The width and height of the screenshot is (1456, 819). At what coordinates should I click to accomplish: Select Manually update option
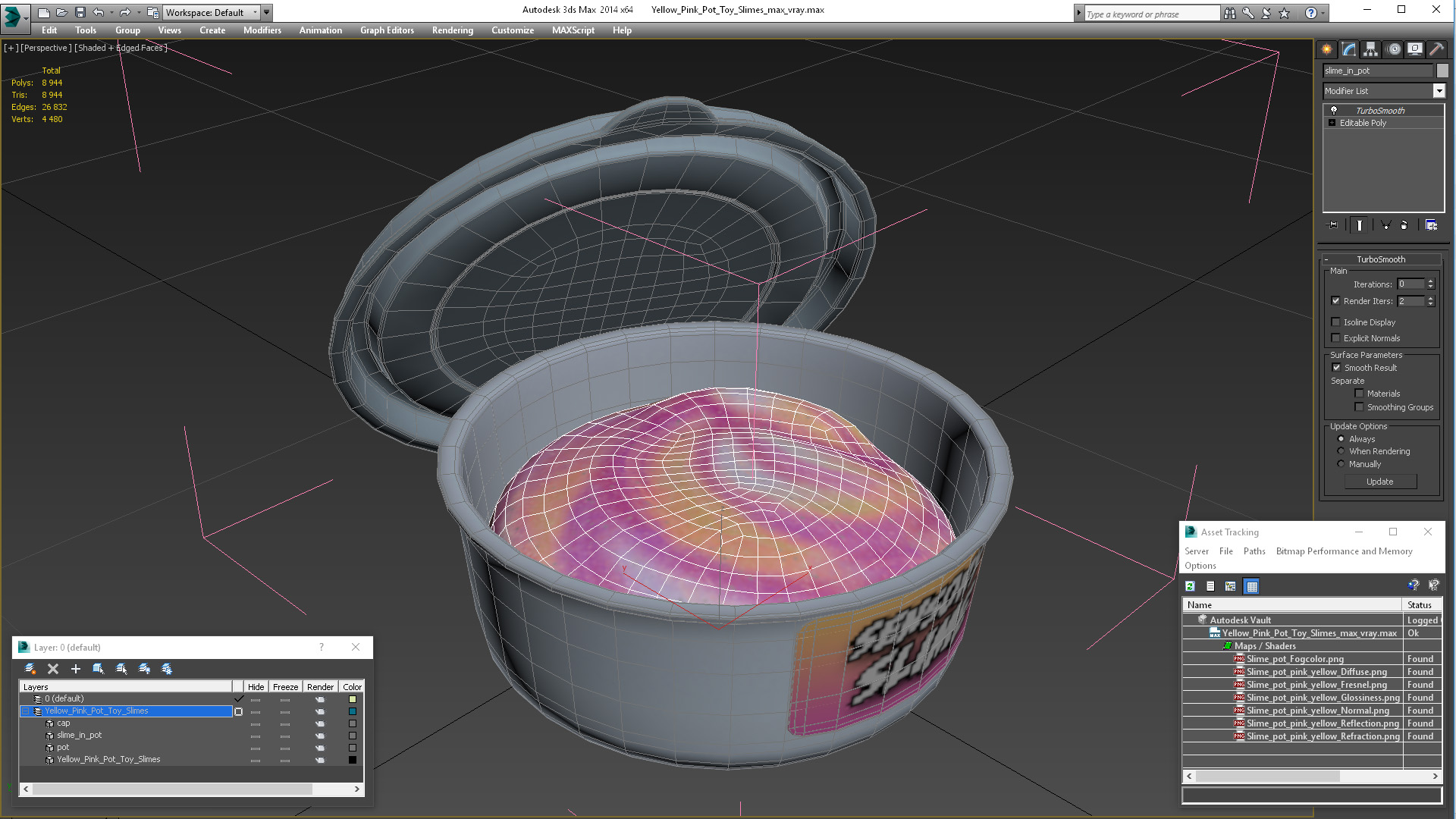pyautogui.click(x=1341, y=464)
